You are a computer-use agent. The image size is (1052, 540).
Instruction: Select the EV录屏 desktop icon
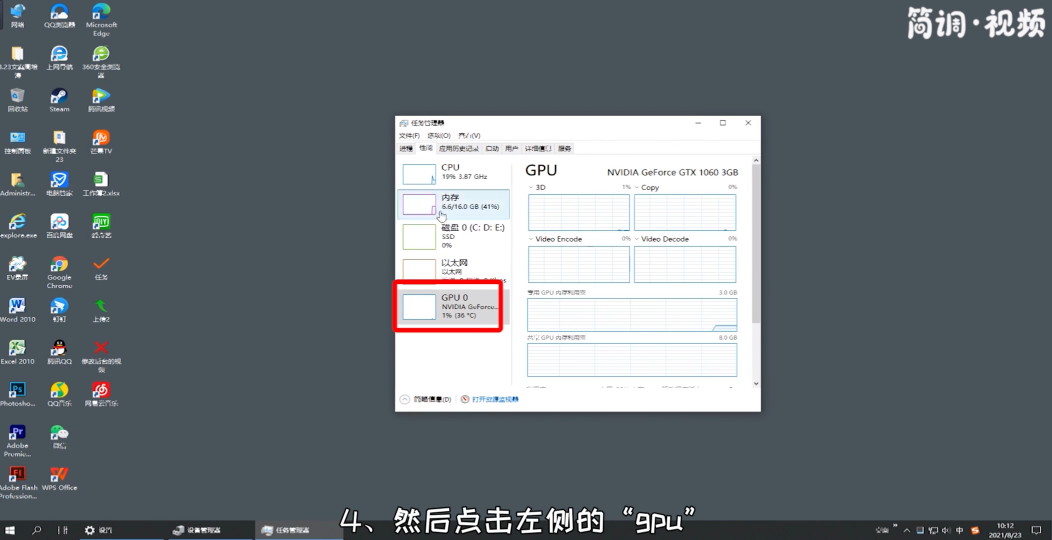tap(17, 268)
